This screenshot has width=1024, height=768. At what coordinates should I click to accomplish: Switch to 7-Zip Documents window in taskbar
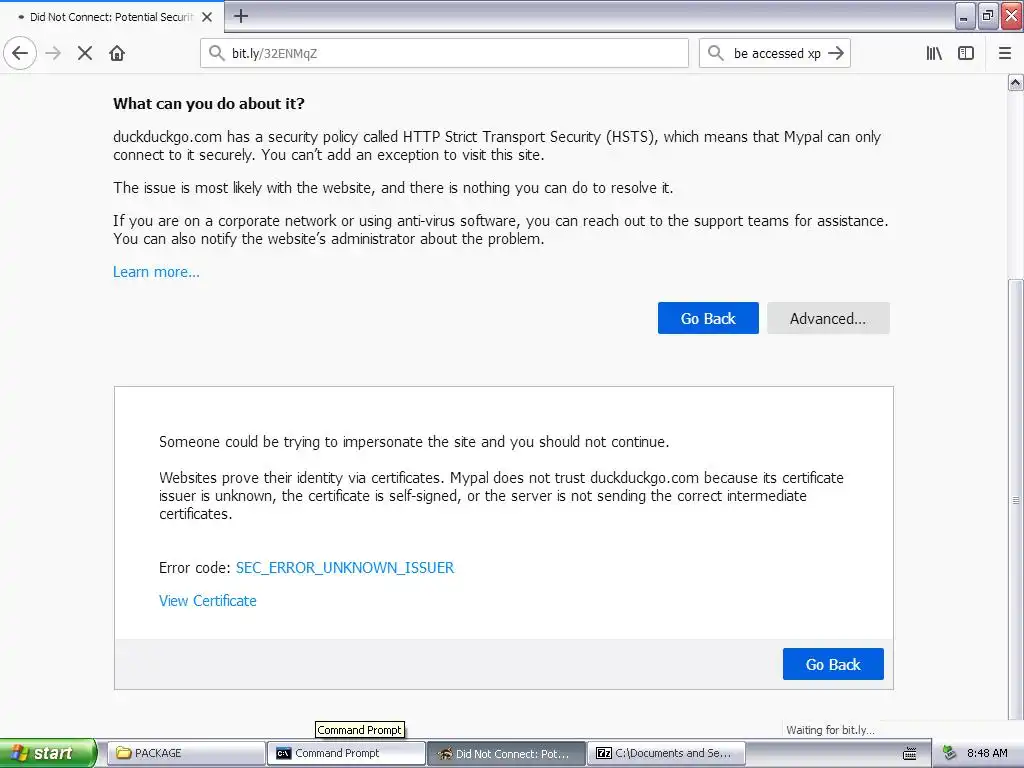[667, 753]
